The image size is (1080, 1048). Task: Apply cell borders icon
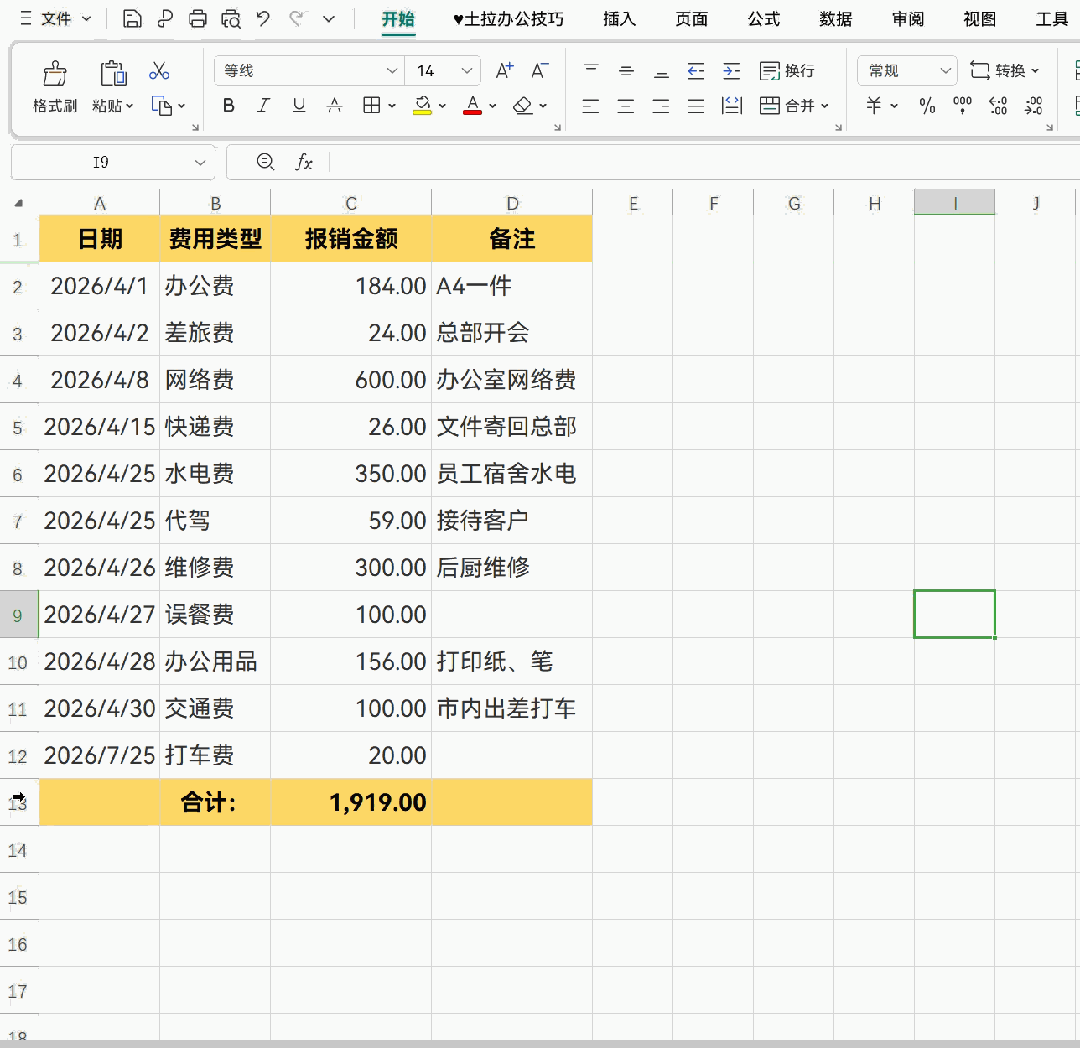pos(371,105)
